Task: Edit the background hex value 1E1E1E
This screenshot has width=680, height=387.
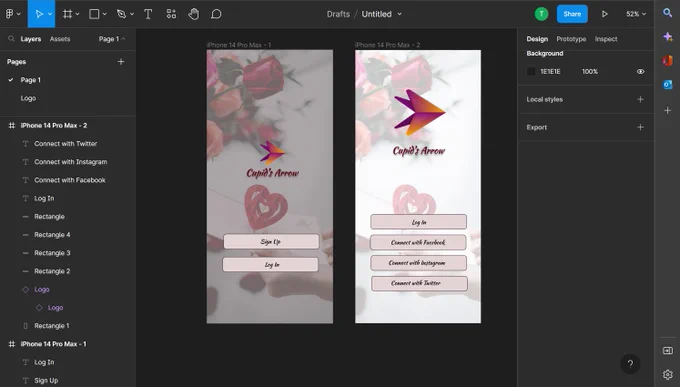Action: [x=550, y=72]
